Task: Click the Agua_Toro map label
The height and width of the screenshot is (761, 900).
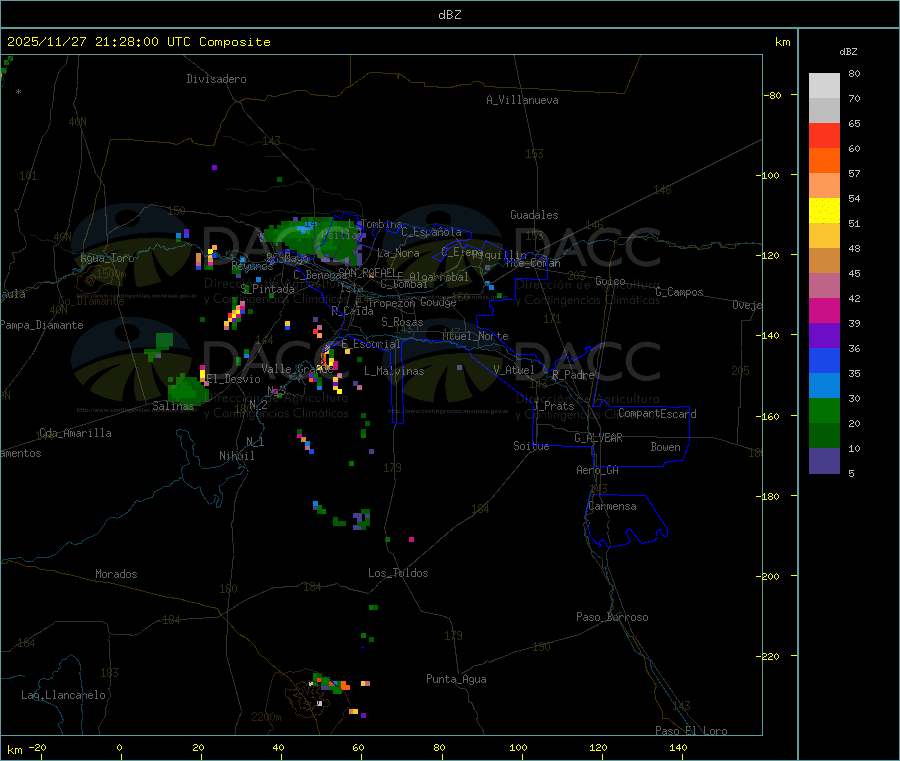Action: tap(107, 258)
